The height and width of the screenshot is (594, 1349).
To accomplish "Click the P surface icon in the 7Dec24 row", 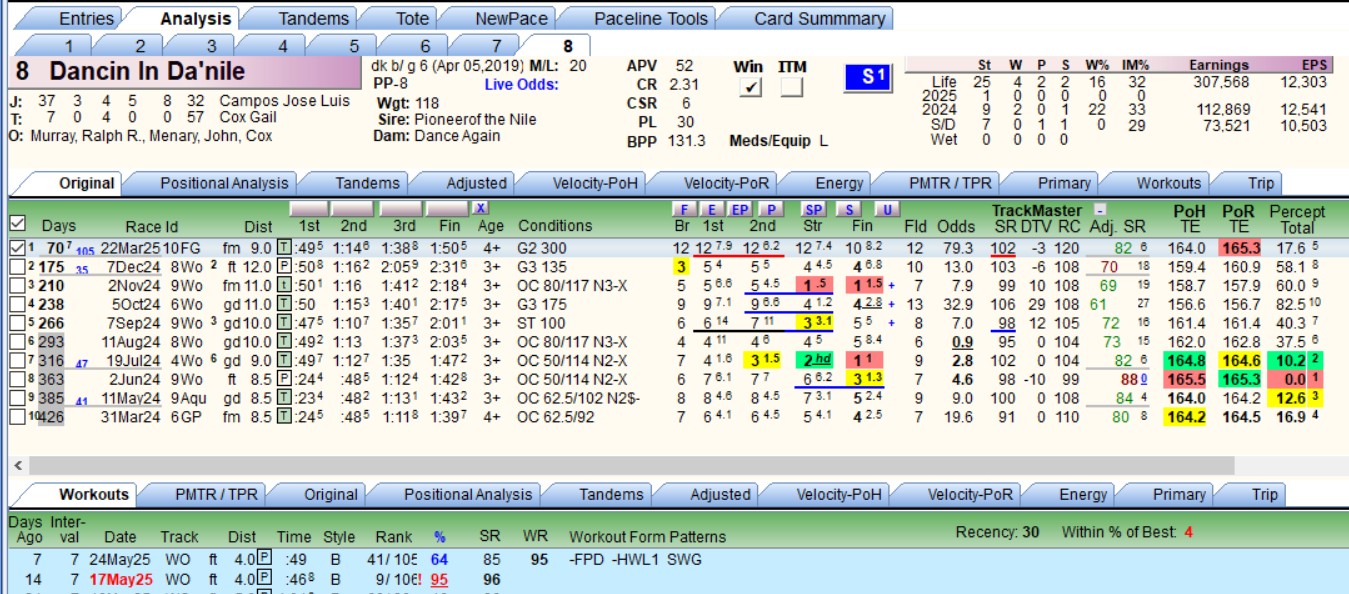I will (x=283, y=267).
